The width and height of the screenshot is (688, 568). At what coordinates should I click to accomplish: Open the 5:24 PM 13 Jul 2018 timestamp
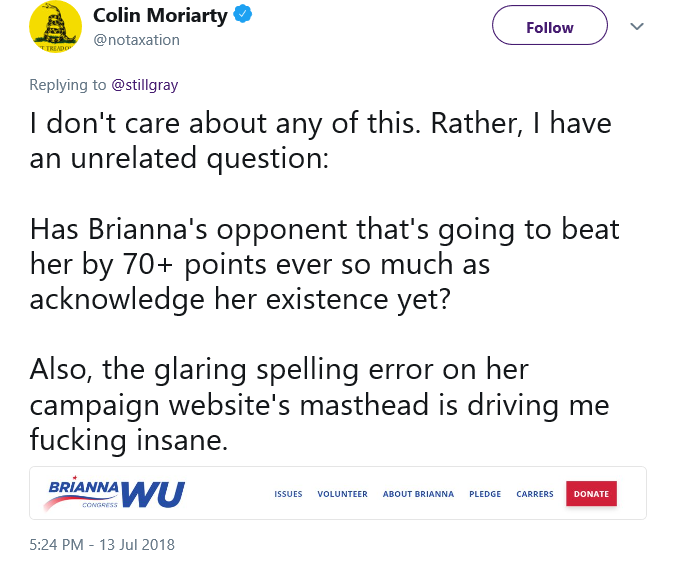(102, 544)
